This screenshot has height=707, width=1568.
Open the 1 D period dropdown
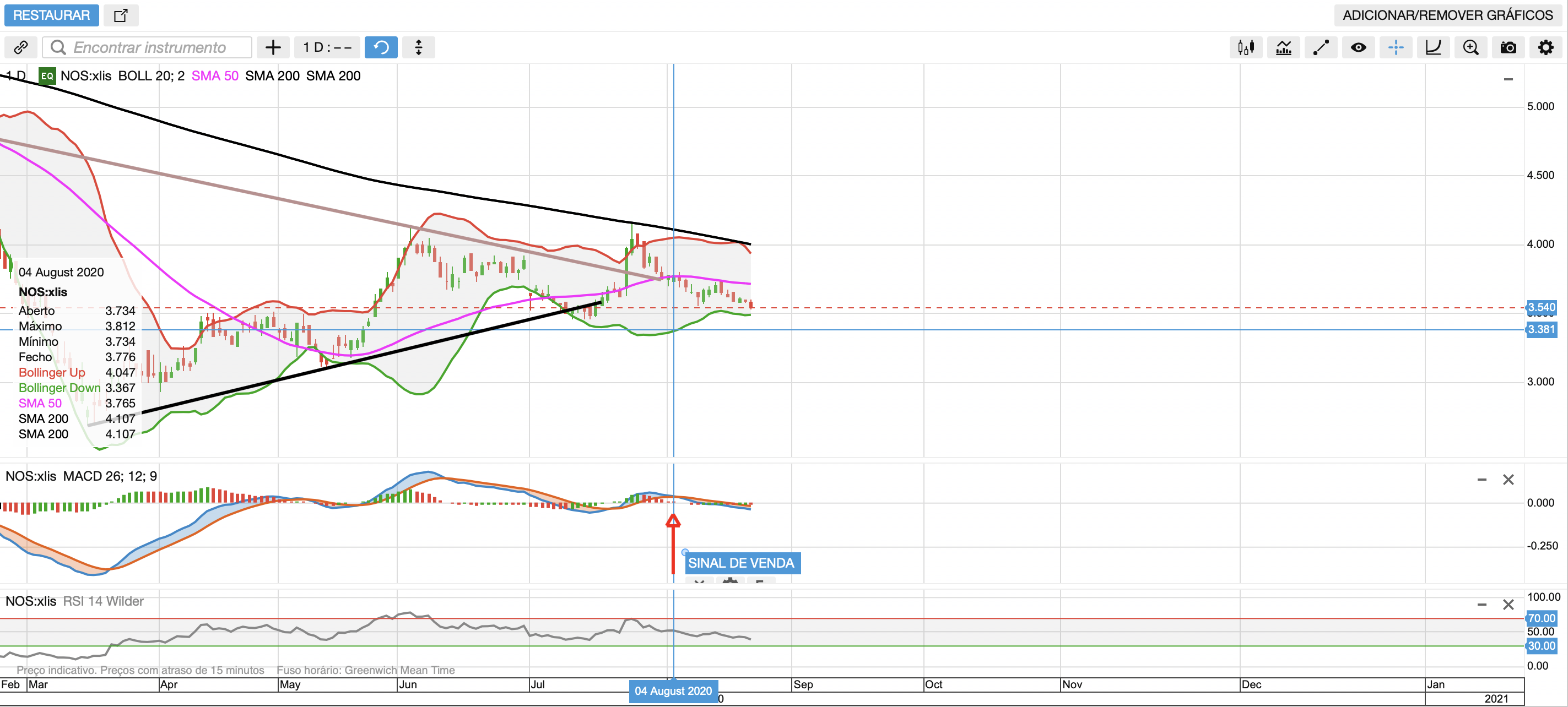pyautogui.click(x=327, y=47)
